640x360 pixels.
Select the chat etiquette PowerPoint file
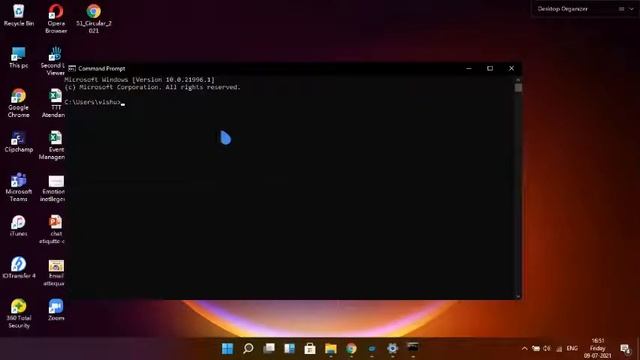tap(53, 229)
